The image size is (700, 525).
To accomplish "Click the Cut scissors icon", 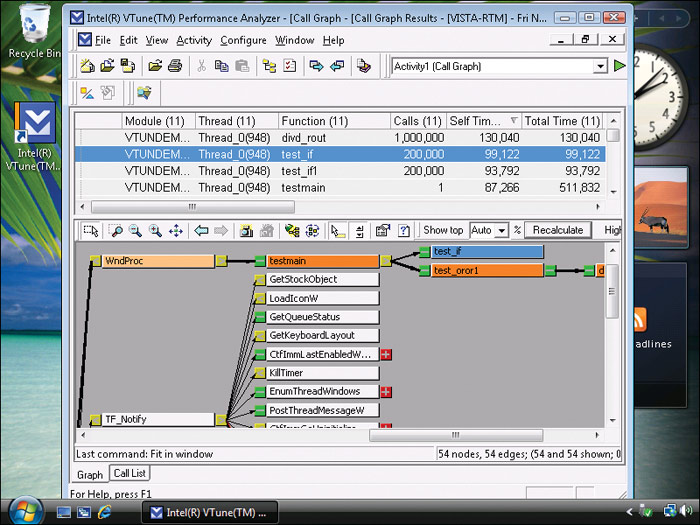I will pos(201,66).
